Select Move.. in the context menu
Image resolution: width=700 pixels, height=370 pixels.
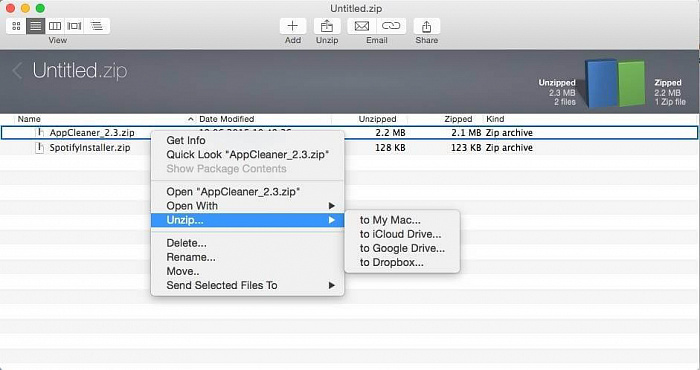[248, 271]
